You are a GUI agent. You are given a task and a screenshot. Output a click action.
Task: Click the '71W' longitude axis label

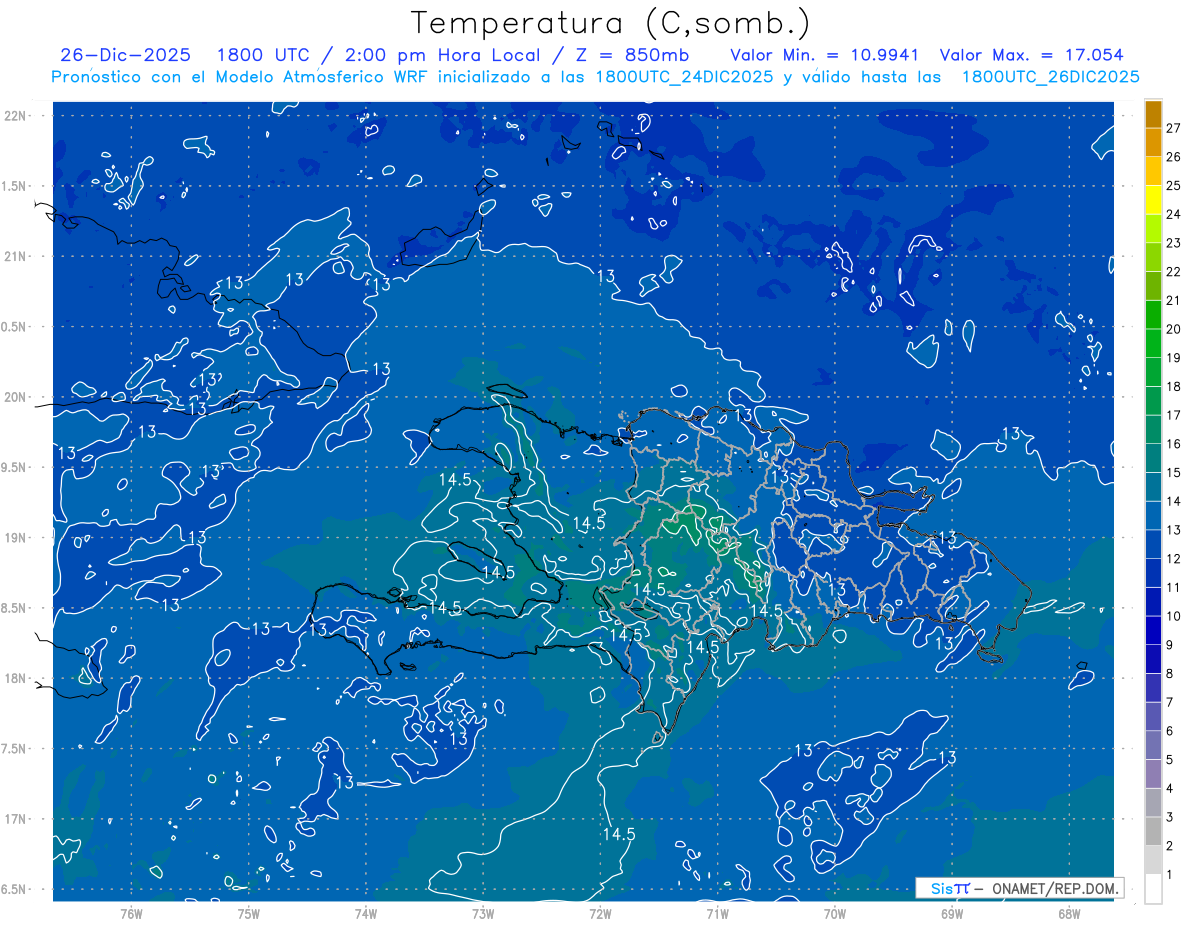coord(717,913)
